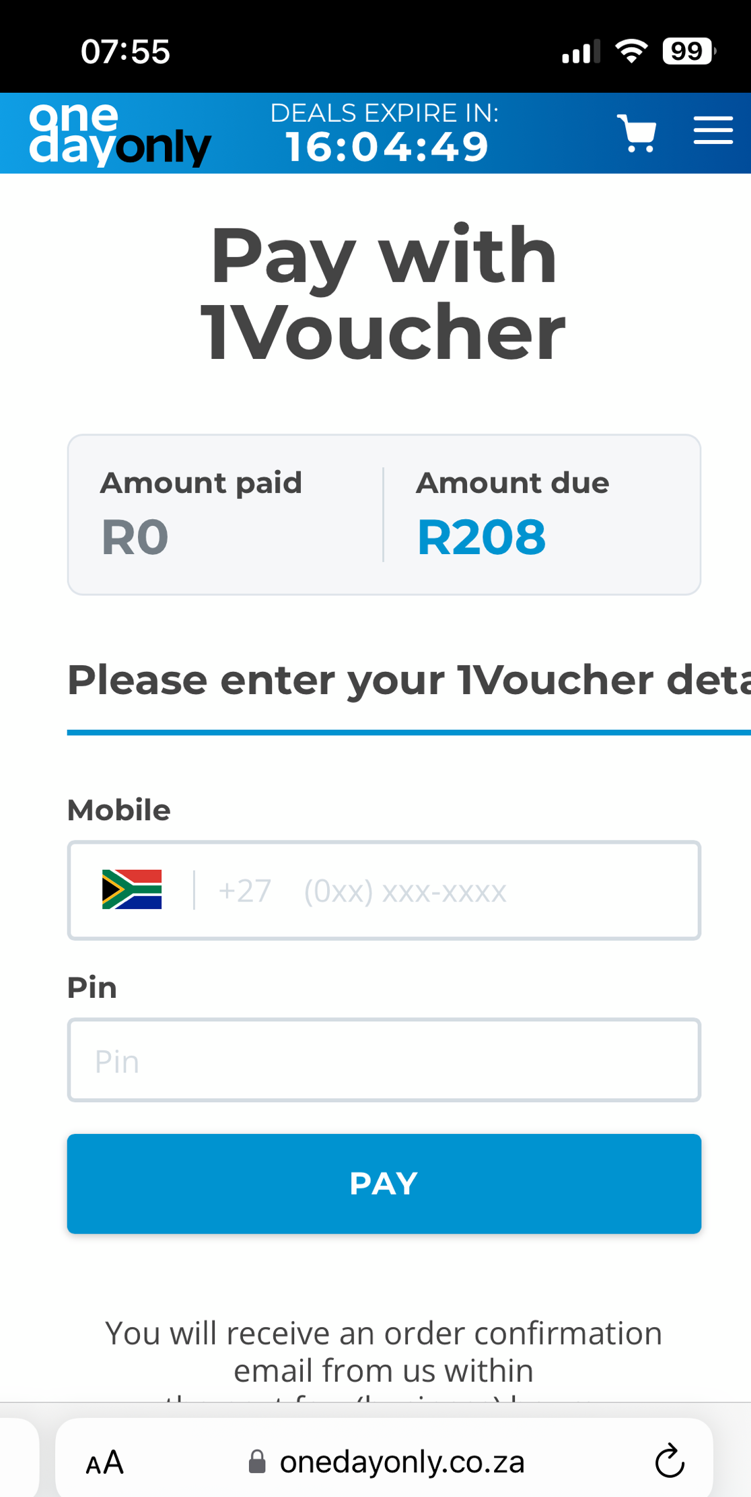Viewport: 751px width, 1497px height.
Task: Tap the Wi-Fi icon in the status bar
Action: click(x=632, y=48)
